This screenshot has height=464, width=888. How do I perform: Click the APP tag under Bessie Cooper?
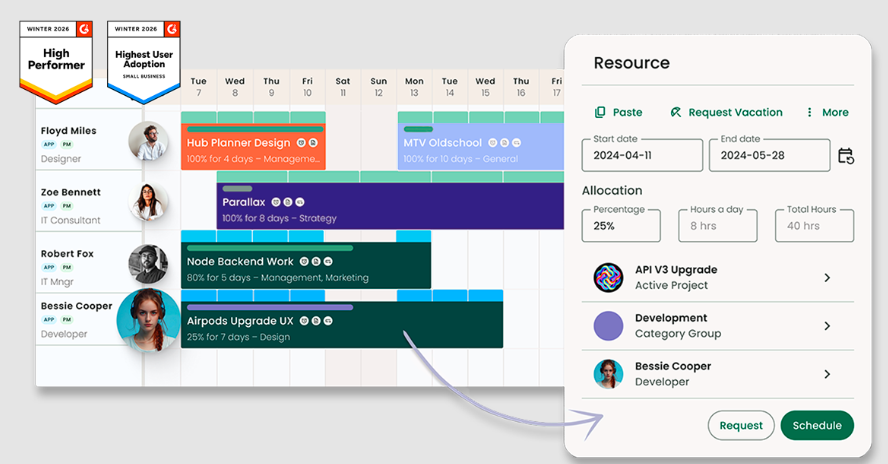pos(49,320)
